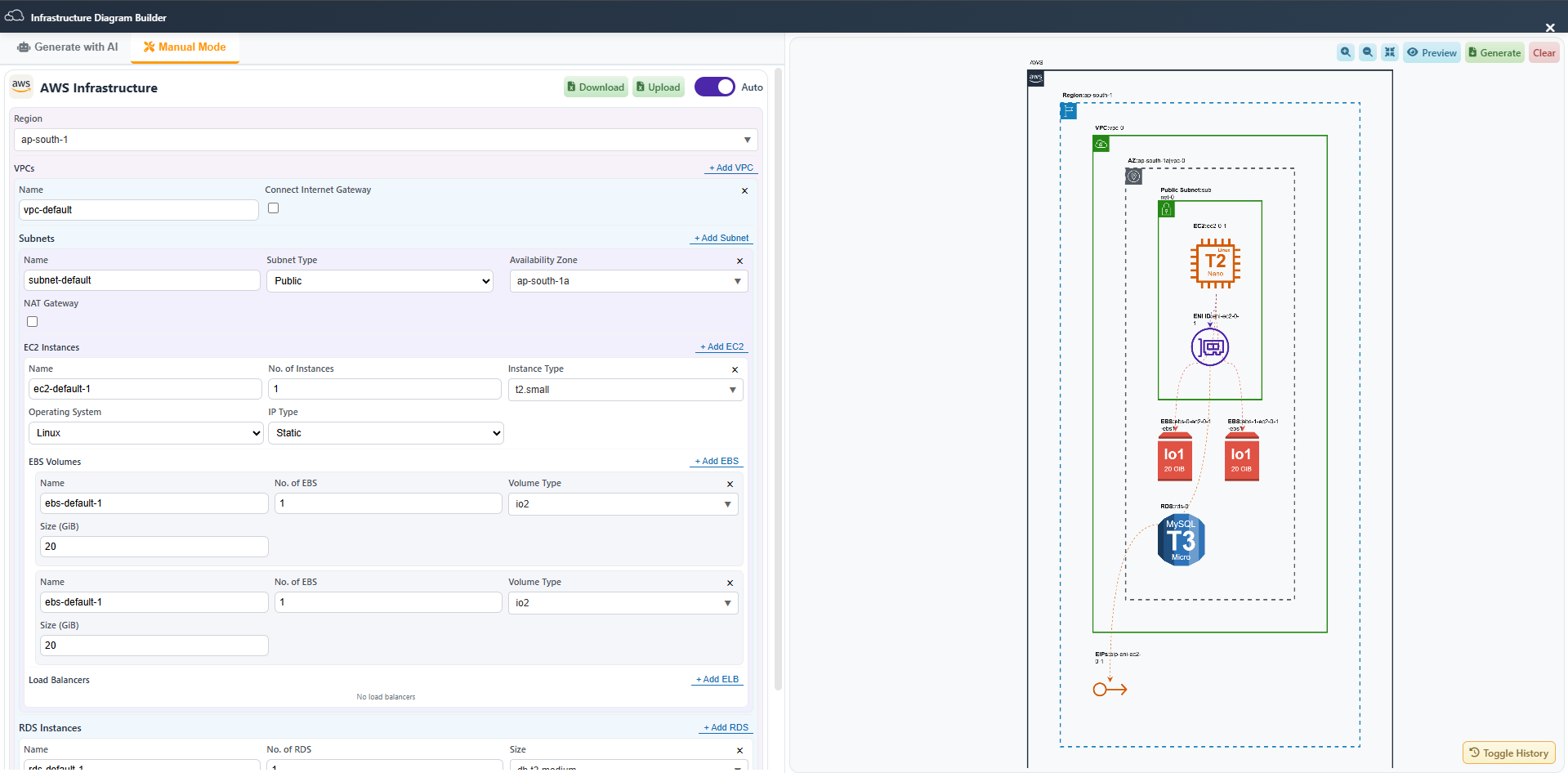Image resolution: width=1568 pixels, height=773 pixels.
Task: Enable the NAT Gateway checkbox
Action: 33,322
